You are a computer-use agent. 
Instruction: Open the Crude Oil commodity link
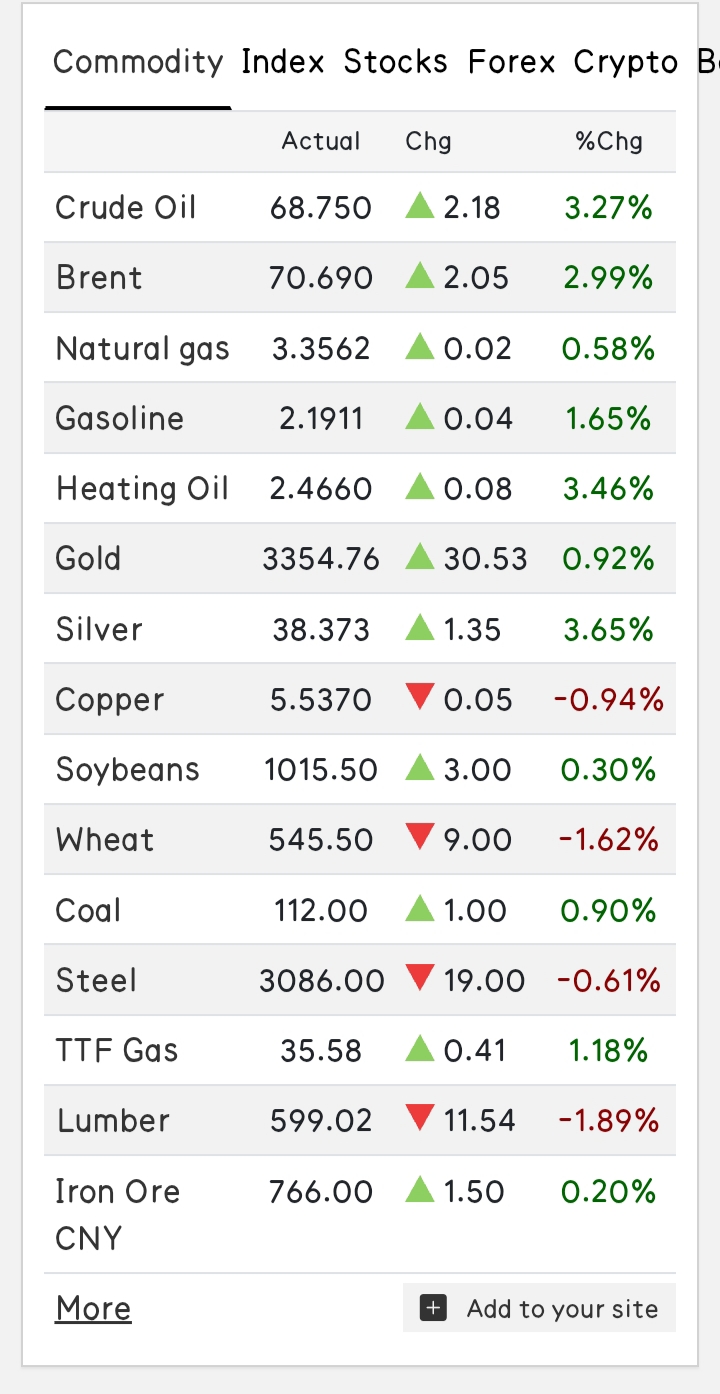[x=126, y=208]
